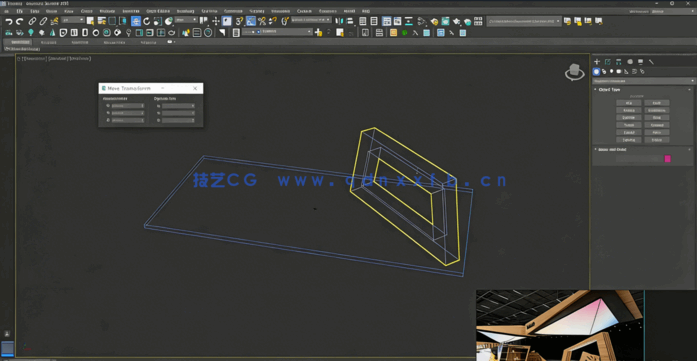
Task: Toggle the highlighted Ribbon display button
Action: [387, 21]
